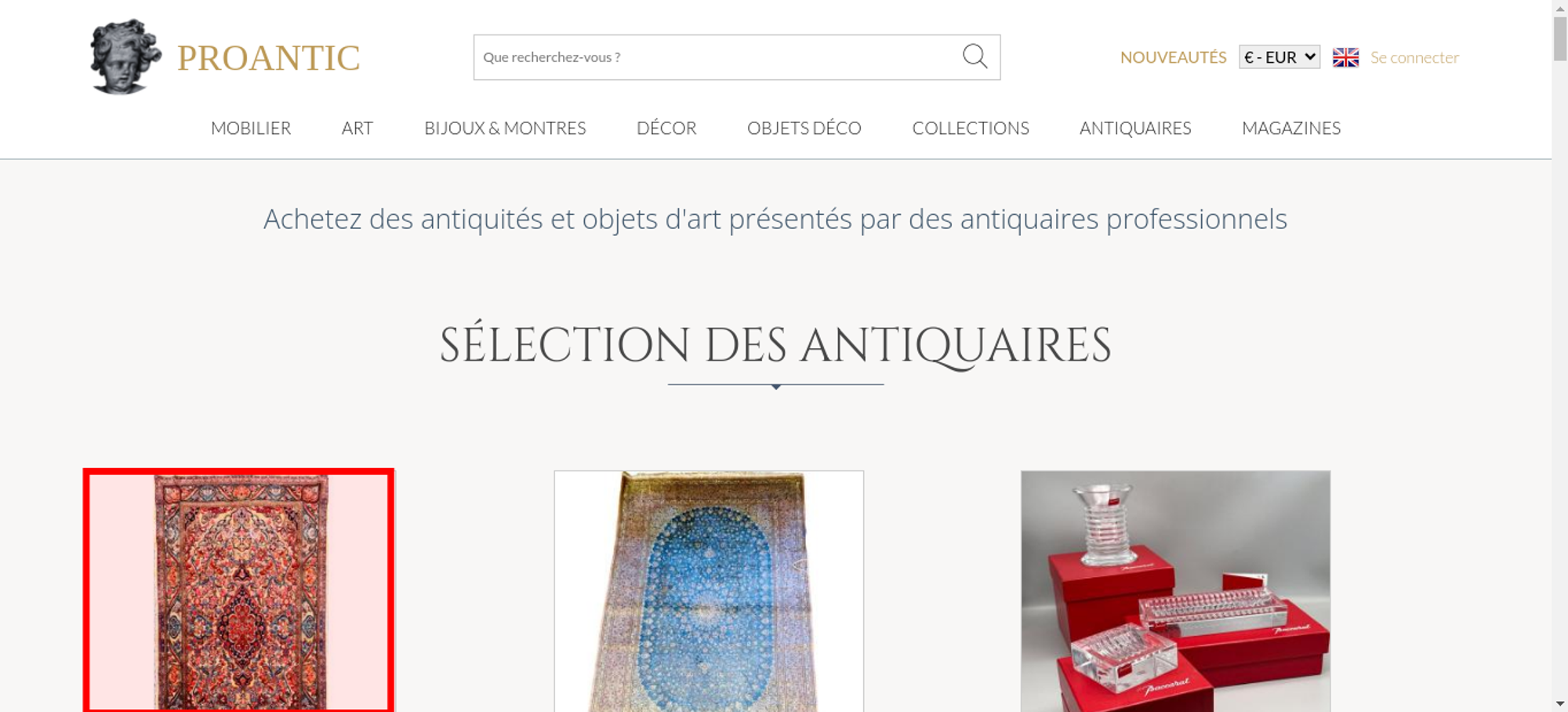Click the NOUVEAUTÉS link
The image size is (1568, 712).
click(1173, 57)
